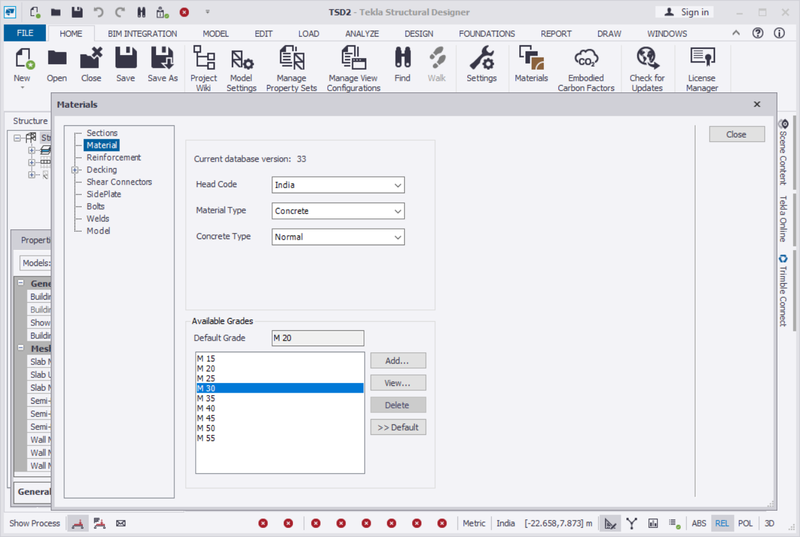
Task: Click the Materials ribbon icon
Action: 531,58
